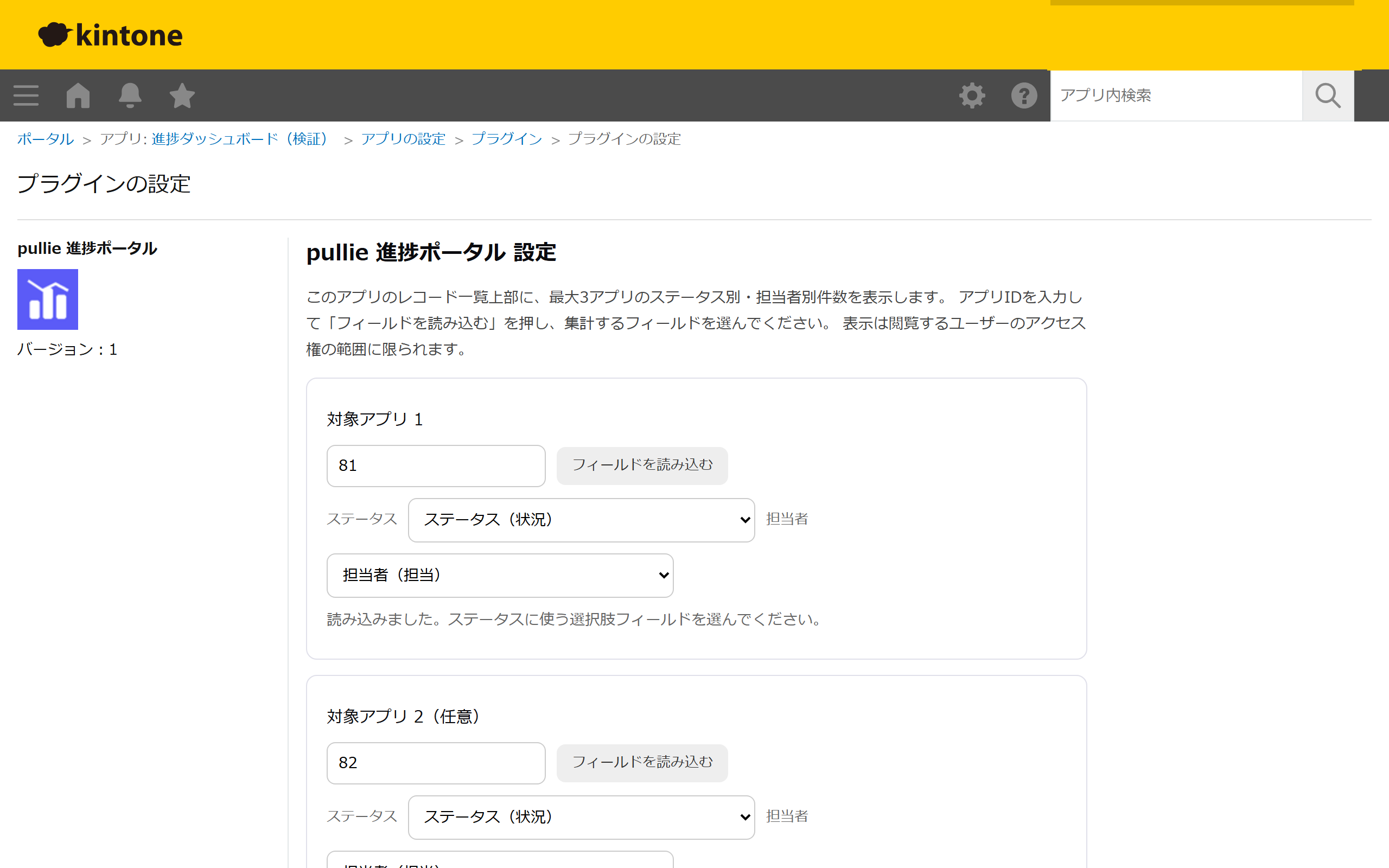Open notifications bell icon
Image resolution: width=1389 pixels, height=868 pixels.
pos(130,95)
